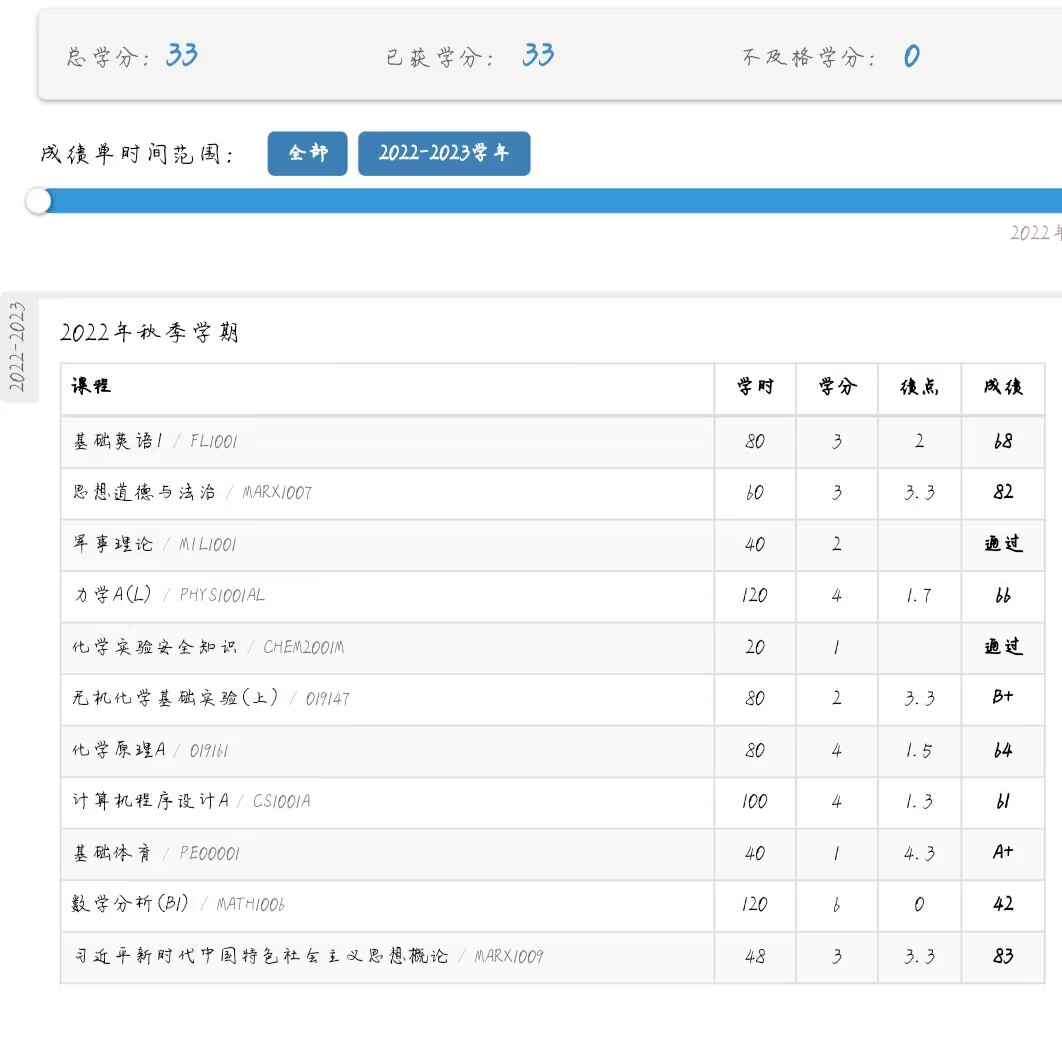
Task: Click the 019161 course code
Action: (209, 750)
